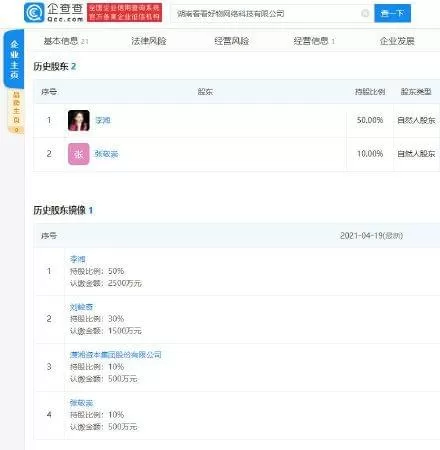The image size is (440, 450).
Task: Click the Qcc.com logo icon
Action: pyautogui.click(x=34, y=13)
